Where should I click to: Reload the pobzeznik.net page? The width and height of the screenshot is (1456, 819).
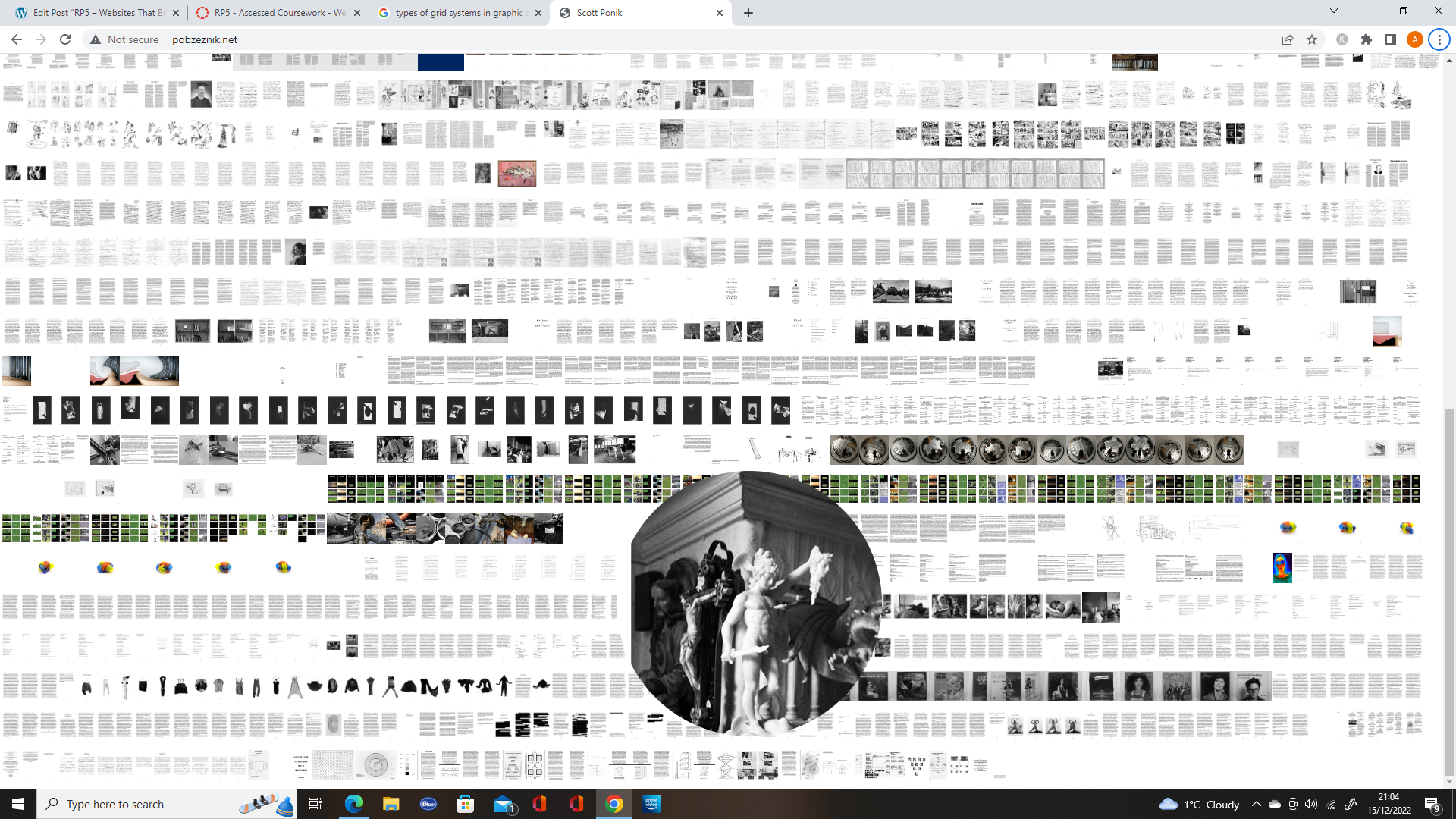tap(65, 39)
